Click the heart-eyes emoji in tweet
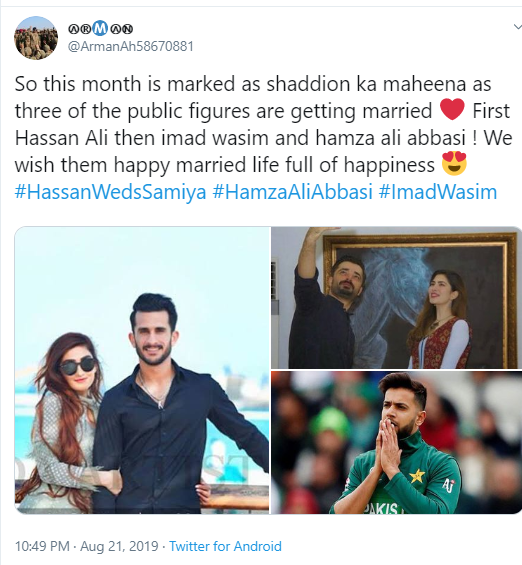The image size is (522, 565). pos(454,164)
